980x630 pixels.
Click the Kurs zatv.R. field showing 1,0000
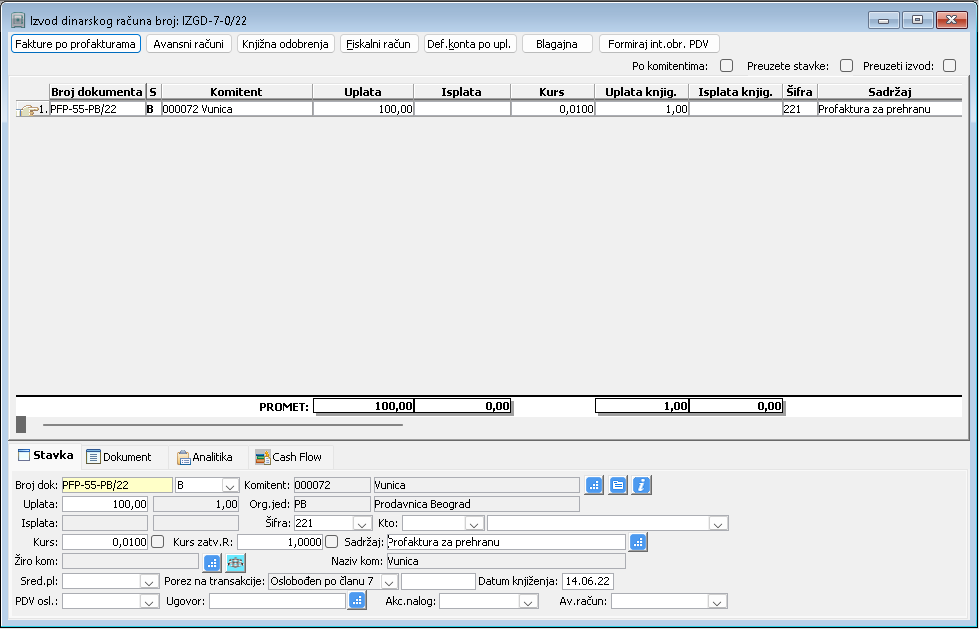[x=280, y=542]
